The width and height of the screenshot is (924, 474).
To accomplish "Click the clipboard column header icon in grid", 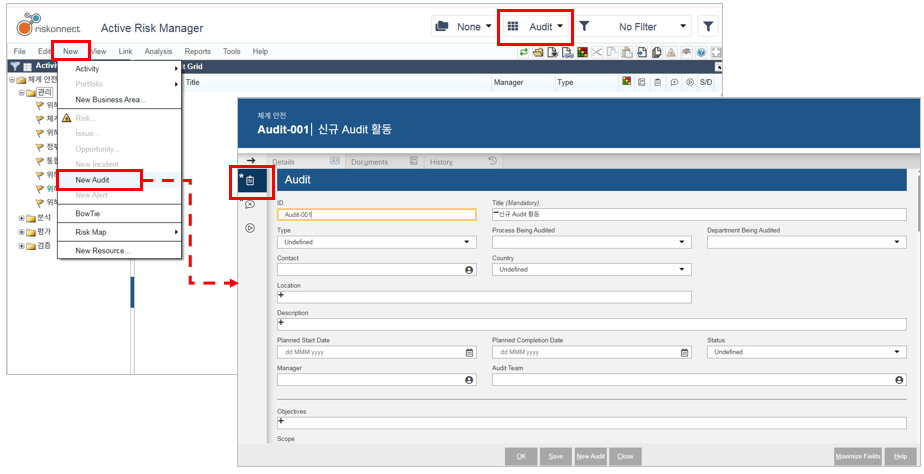I will coord(657,83).
